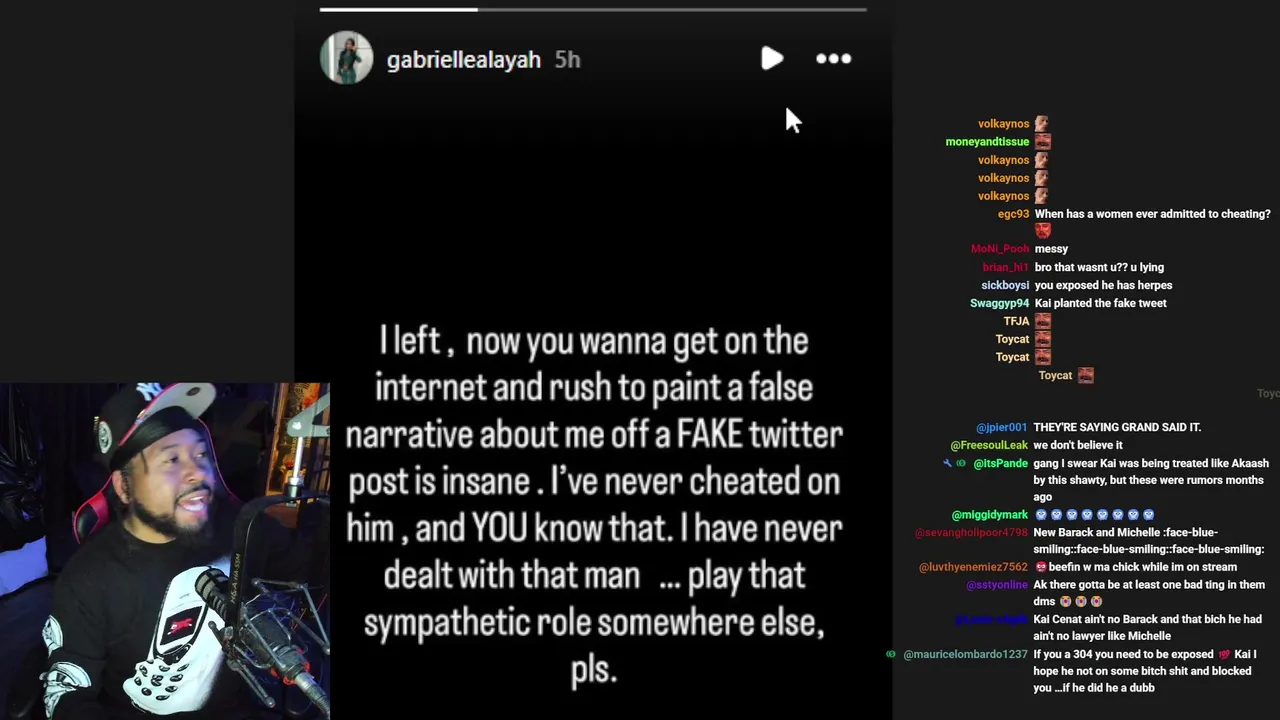Click the emote below egc93's message
The image size is (1280, 720).
click(x=1043, y=231)
